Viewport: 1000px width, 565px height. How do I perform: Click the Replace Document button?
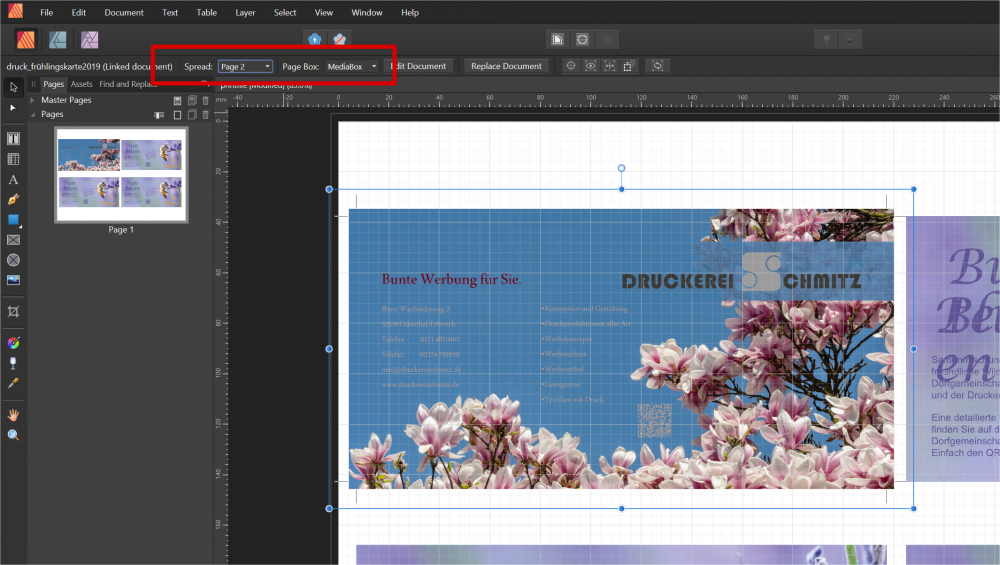click(x=506, y=66)
